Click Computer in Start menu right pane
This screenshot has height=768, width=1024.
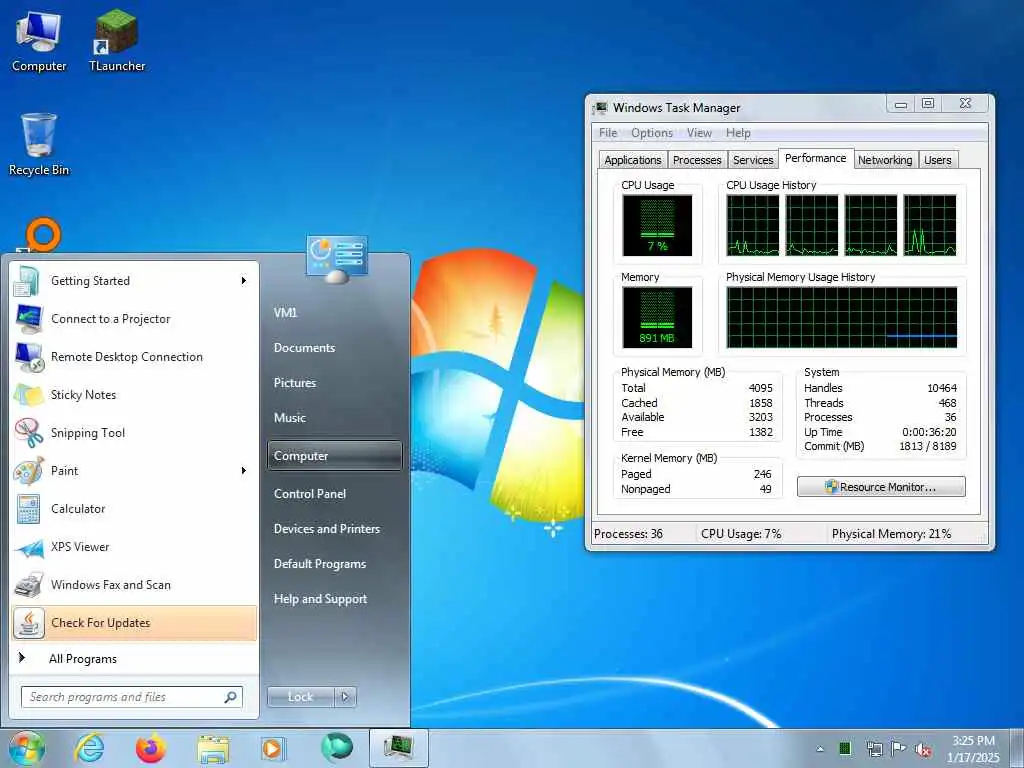coord(334,456)
